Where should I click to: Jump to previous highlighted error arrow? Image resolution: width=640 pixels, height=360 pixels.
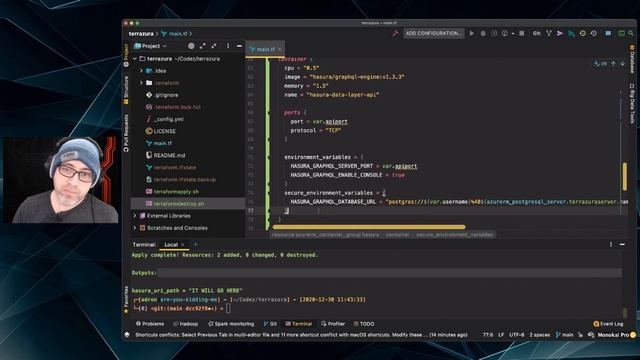point(613,64)
